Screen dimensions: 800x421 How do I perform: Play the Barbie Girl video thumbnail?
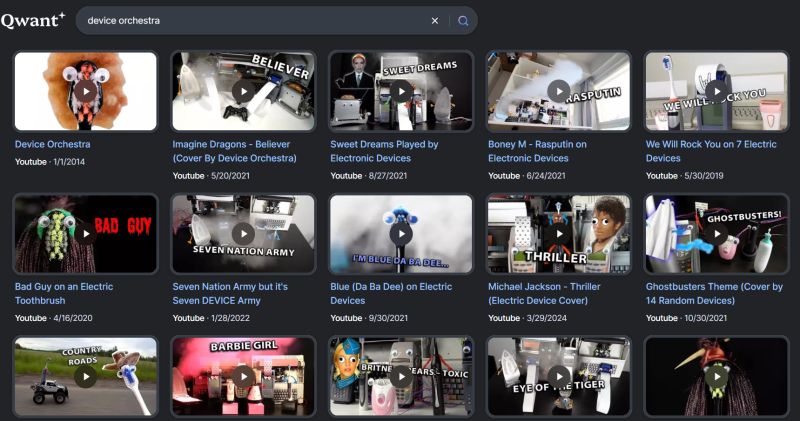pyautogui.click(x=243, y=377)
